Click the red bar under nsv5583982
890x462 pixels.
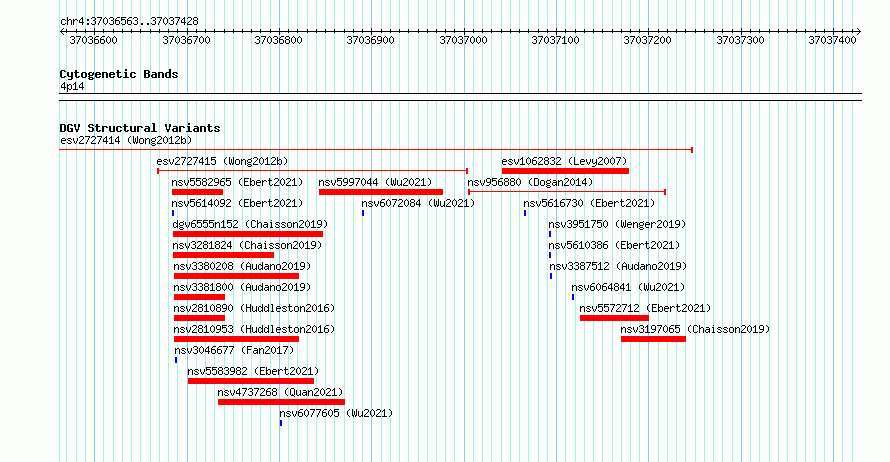251,381
